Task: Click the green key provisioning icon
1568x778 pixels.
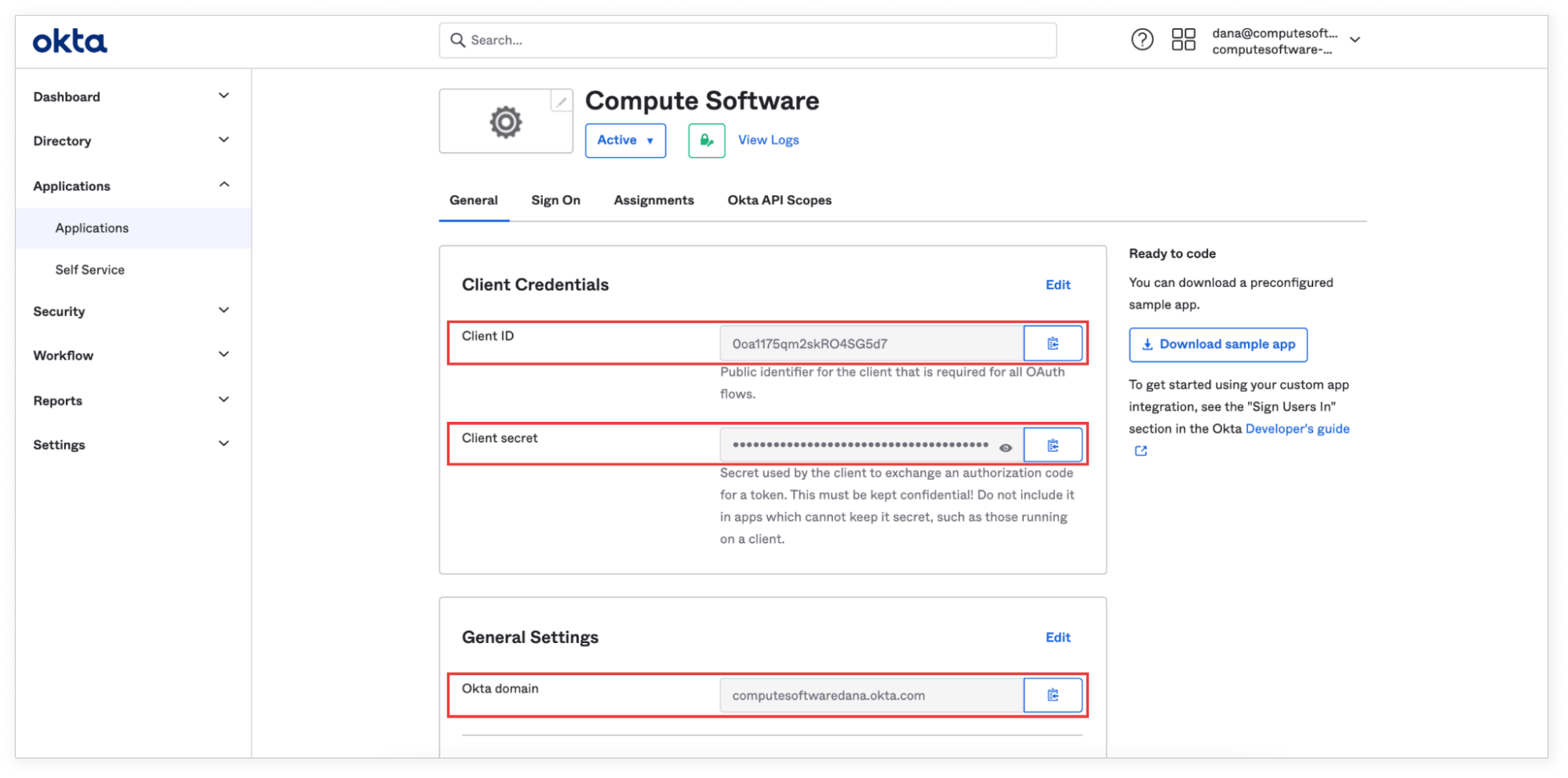Action: tap(706, 140)
